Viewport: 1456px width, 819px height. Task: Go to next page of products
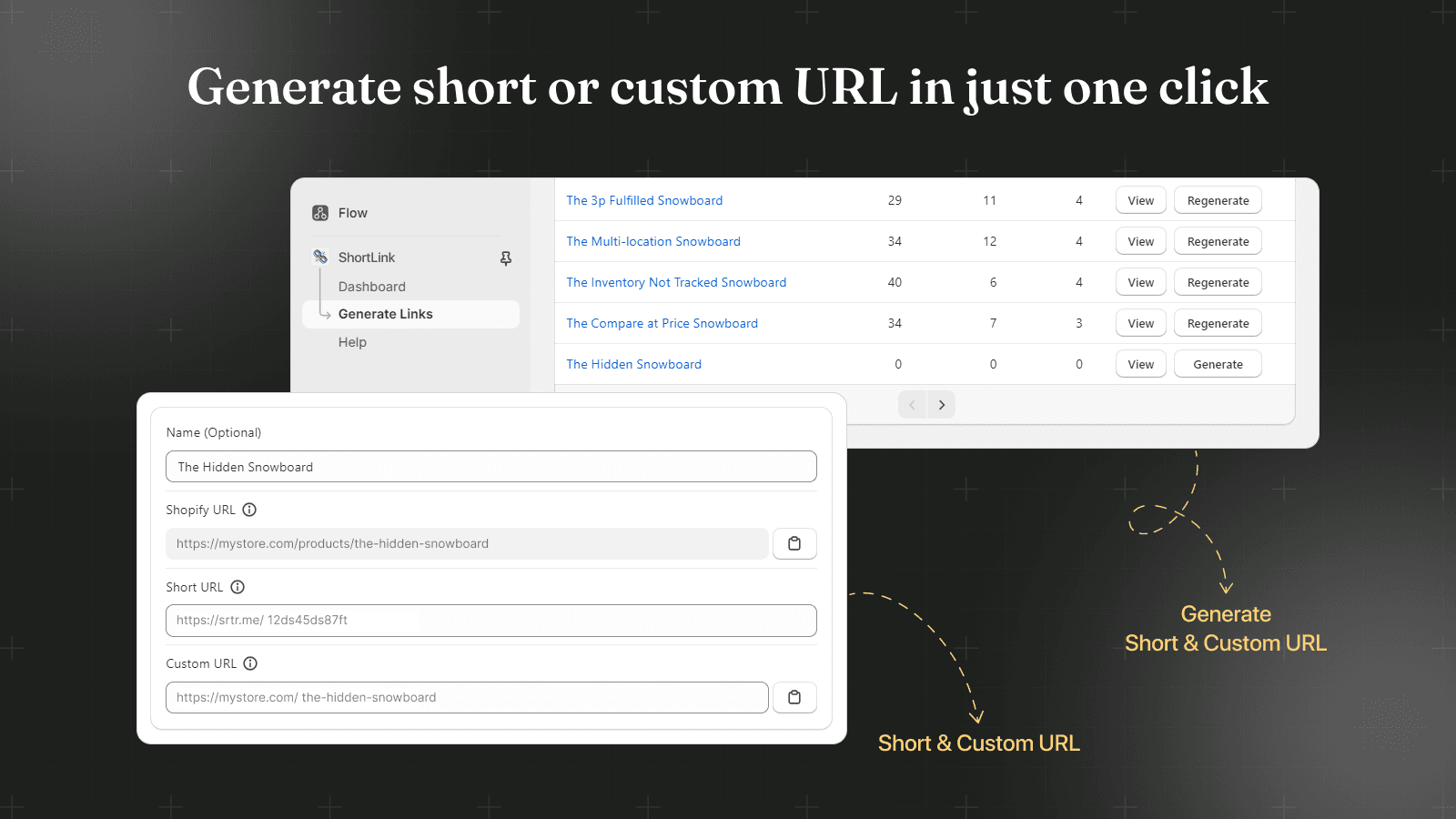point(942,405)
